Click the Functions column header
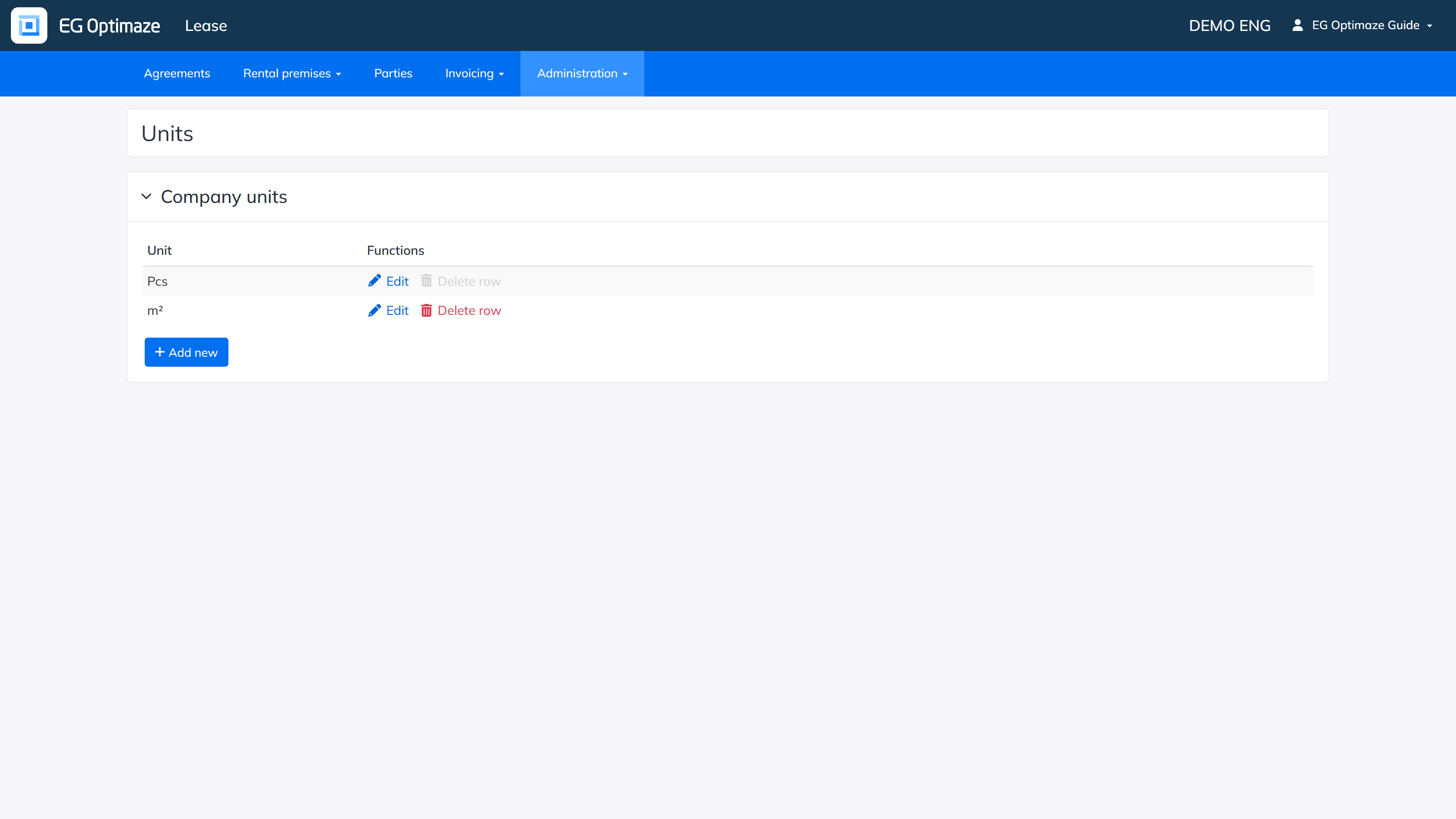1456x819 pixels. (396, 250)
